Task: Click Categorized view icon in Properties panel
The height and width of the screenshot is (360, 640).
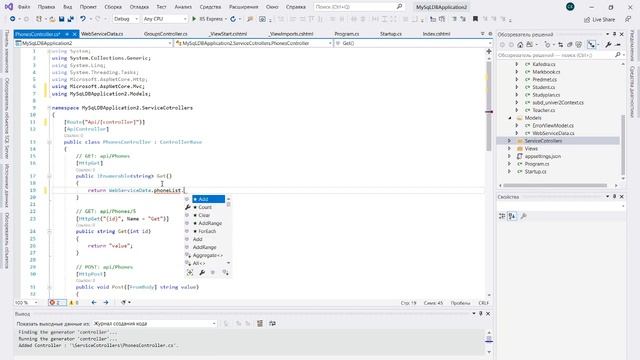Action: click(x=502, y=216)
